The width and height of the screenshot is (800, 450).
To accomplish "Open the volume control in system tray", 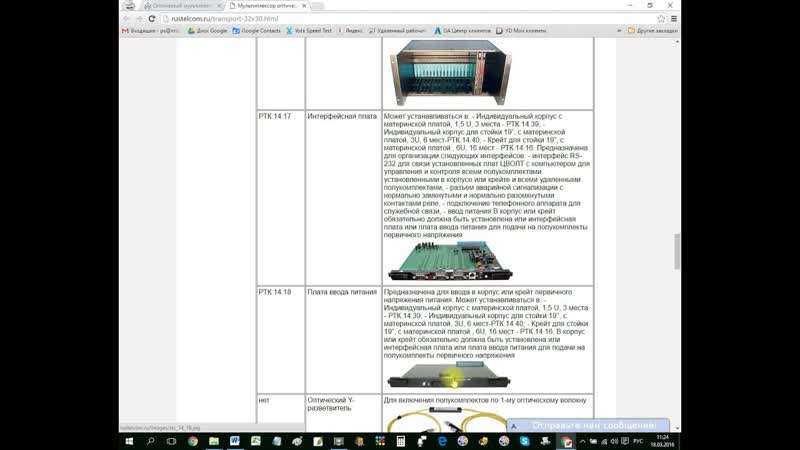I will pos(614,441).
